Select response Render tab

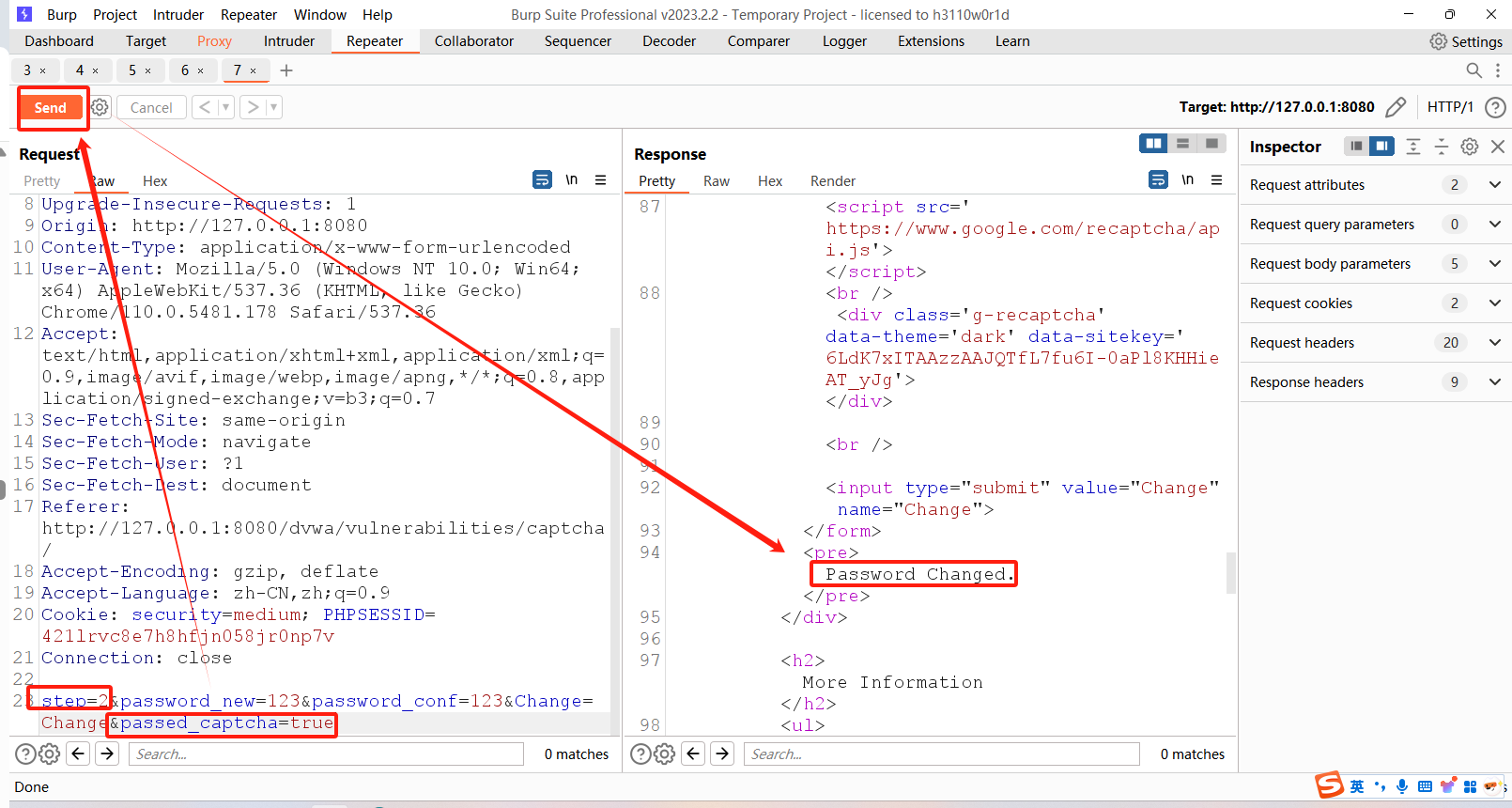tap(833, 181)
